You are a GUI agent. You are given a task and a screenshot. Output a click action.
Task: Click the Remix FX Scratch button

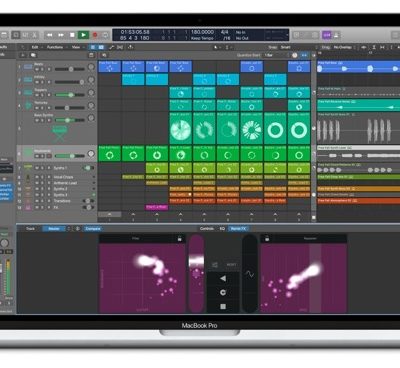(x=223, y=292)
